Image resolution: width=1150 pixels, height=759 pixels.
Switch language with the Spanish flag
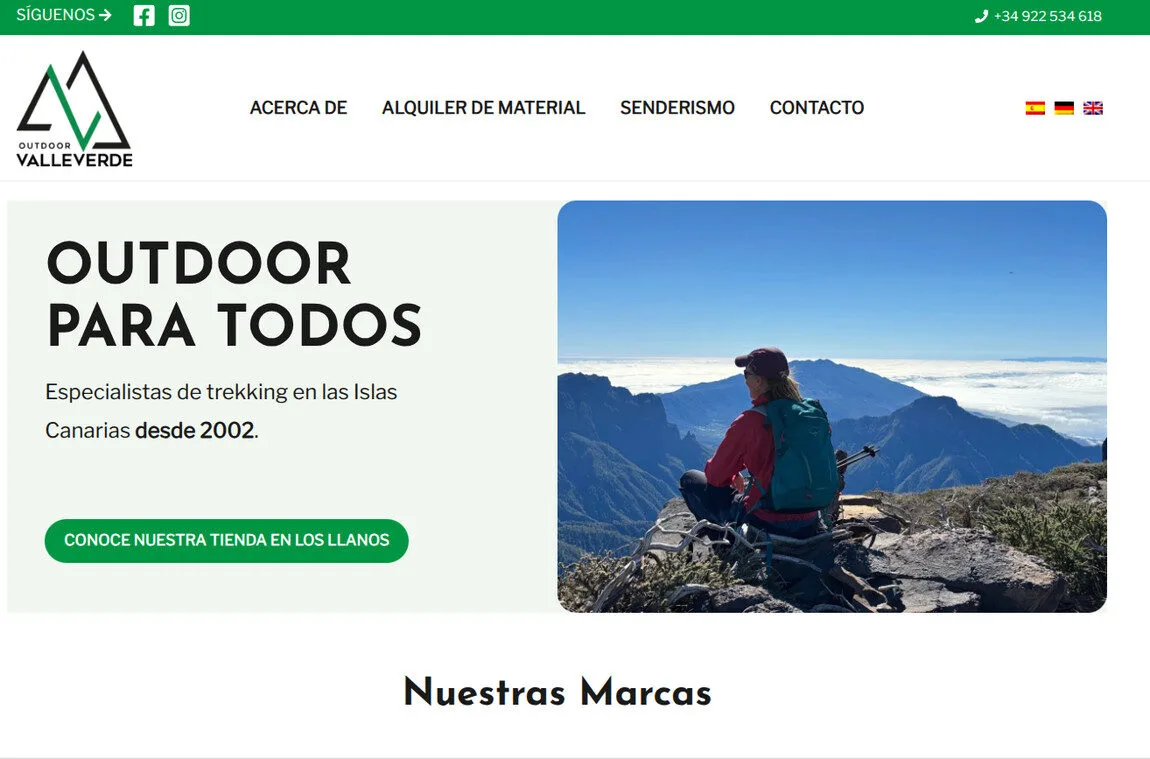(x=1035, y=108)
